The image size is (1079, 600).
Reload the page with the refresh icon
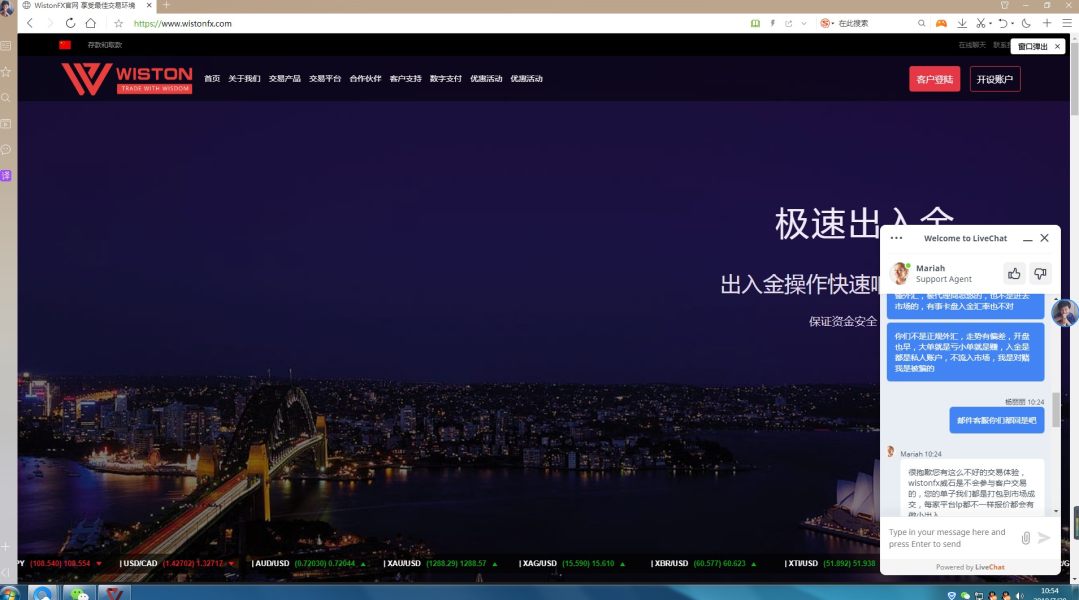[70, 23]
